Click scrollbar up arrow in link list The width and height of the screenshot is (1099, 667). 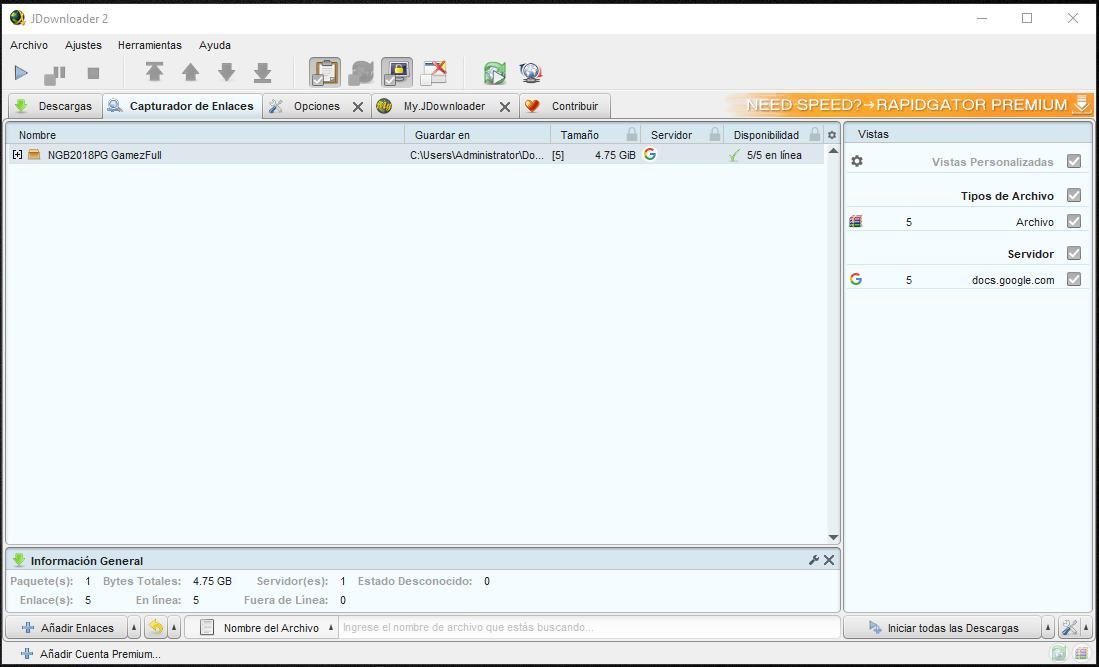(x=833, y=151)
